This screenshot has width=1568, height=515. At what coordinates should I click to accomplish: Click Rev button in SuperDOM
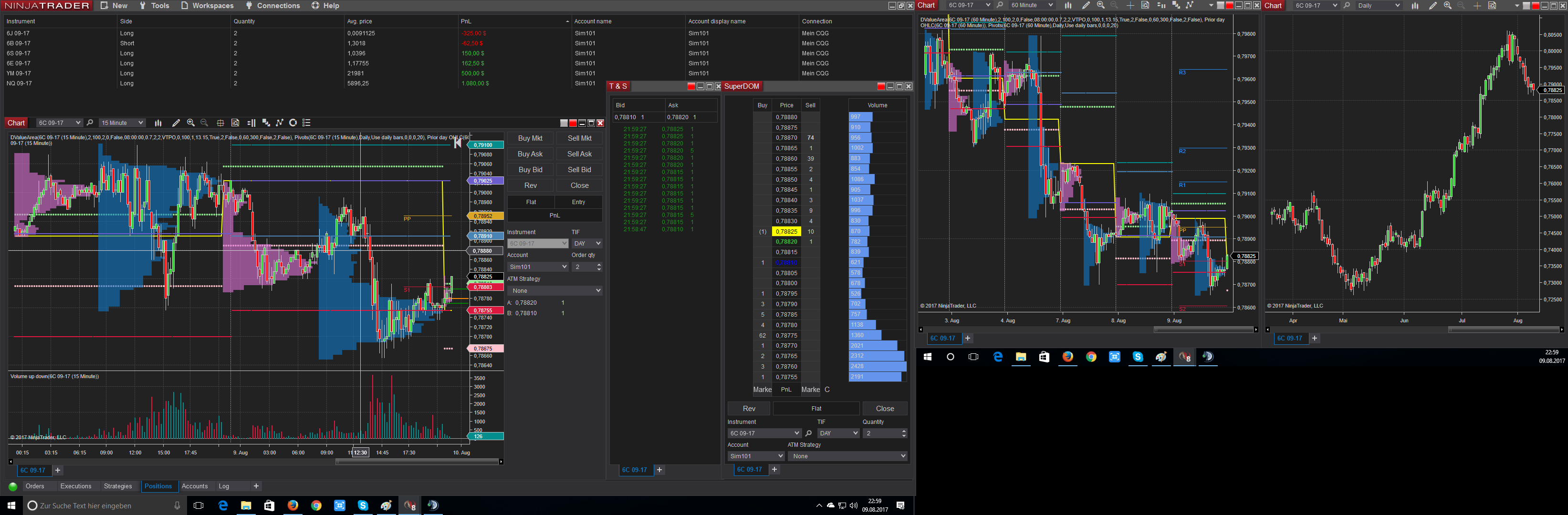click(x=749, y=409)
